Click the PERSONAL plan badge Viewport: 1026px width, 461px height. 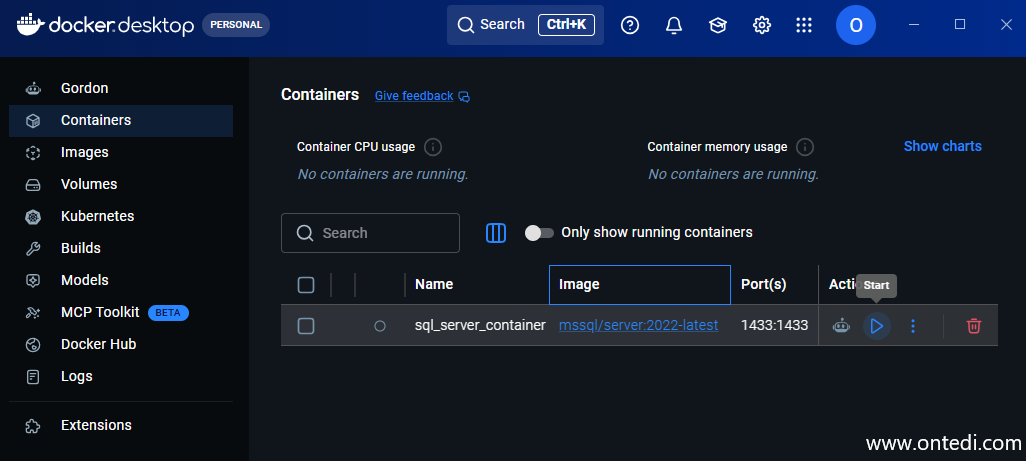coord(236,25)
